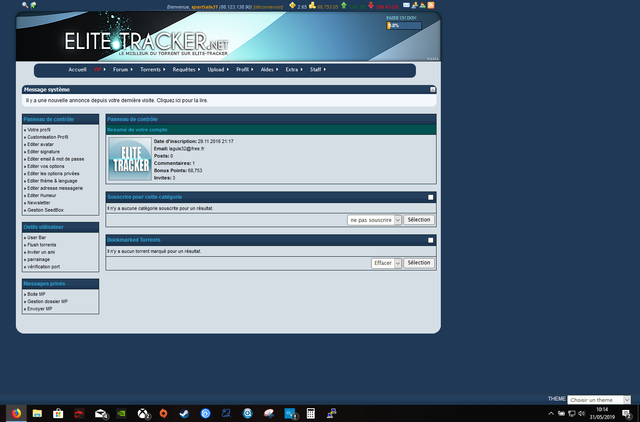Open the Windows notification center icon
The image size is (640, 422).
point(627,414)
